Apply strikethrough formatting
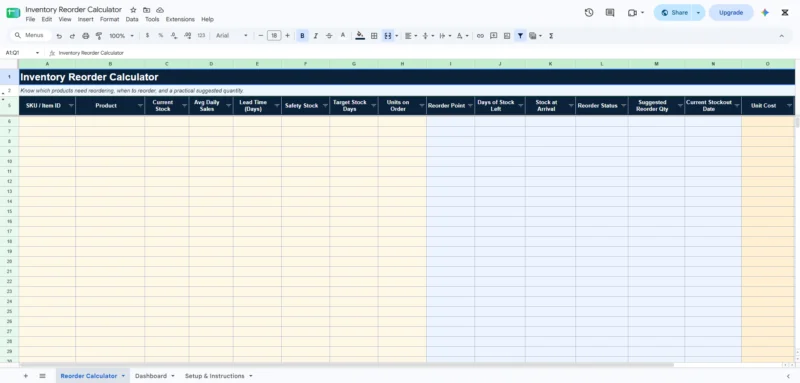Image resolution: width=800 pixels, height=383 pixels. coord(329,36)
